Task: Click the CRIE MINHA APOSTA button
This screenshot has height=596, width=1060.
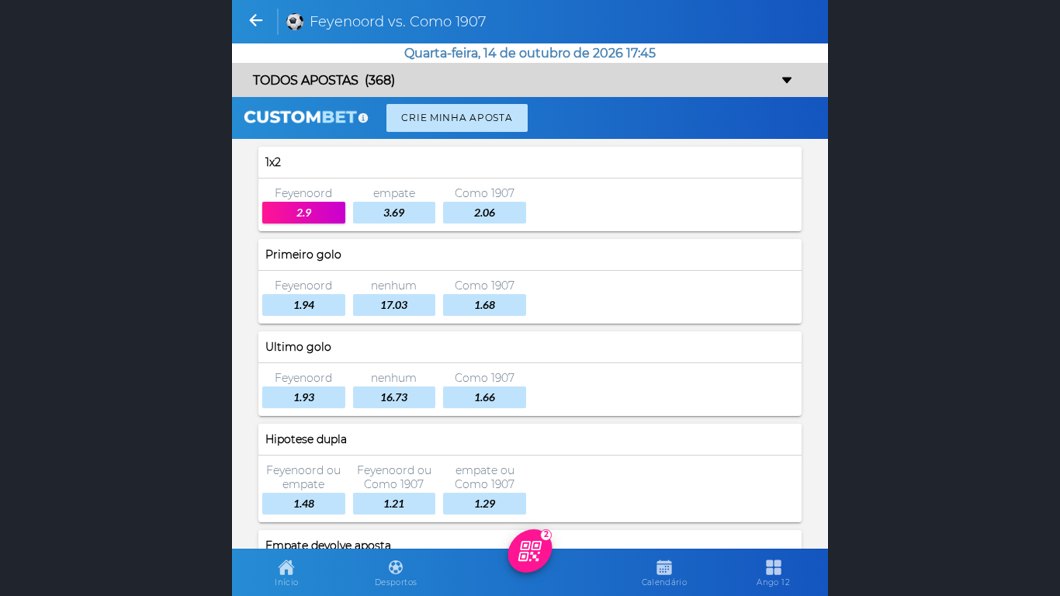Action: coord(457,118)
